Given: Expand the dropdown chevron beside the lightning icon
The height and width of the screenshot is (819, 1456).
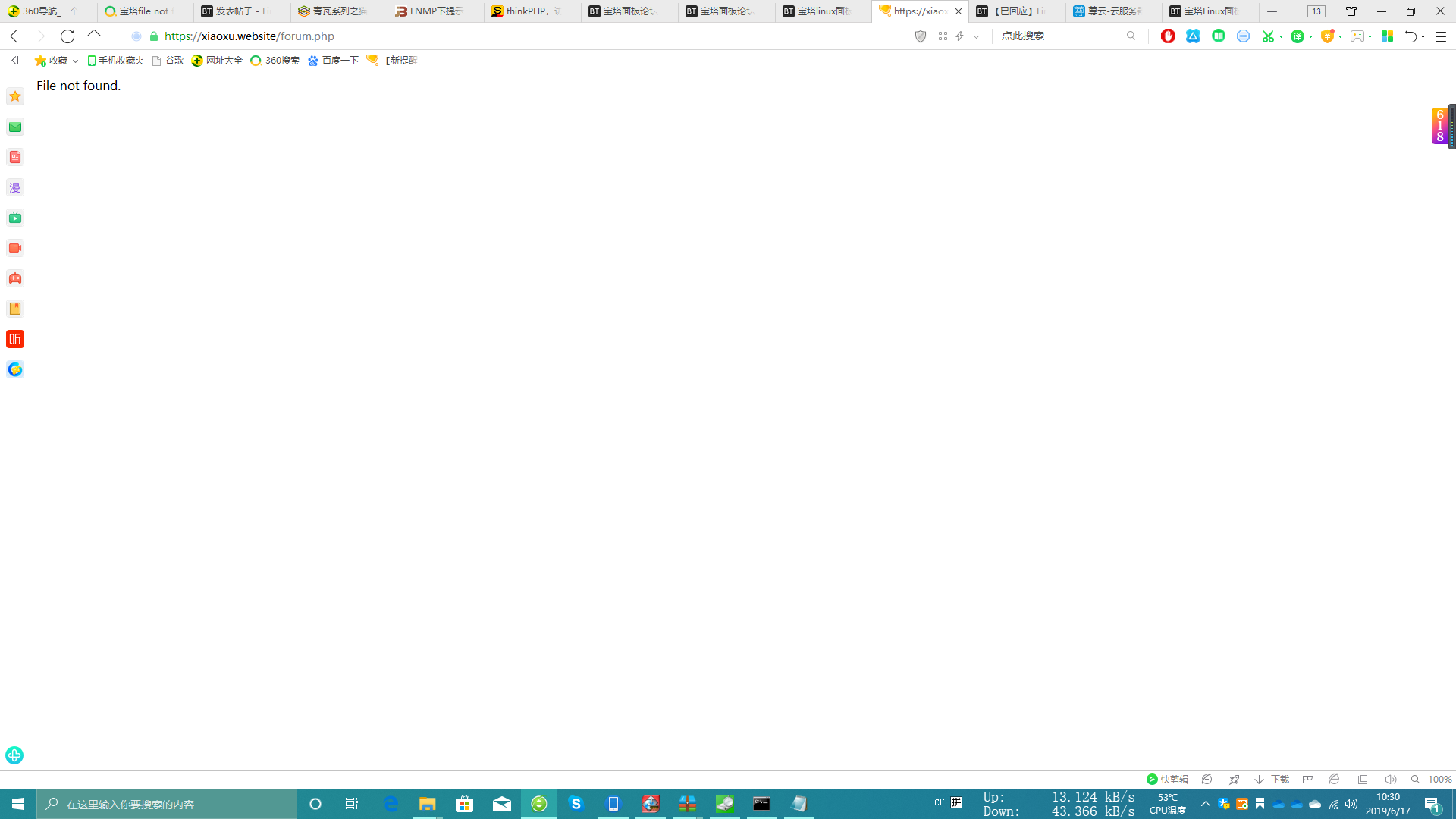Looking at the screenshot, I should point(976,36).
